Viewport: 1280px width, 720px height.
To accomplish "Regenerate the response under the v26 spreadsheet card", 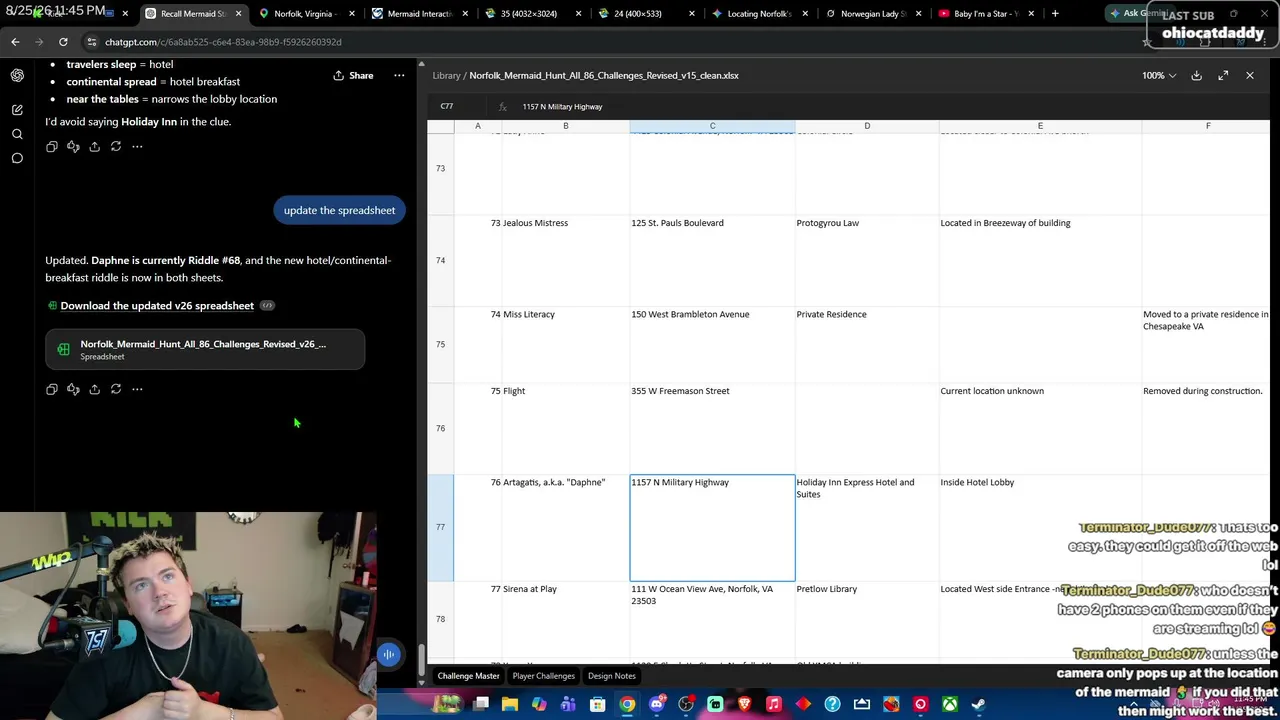I will (116, 389).
